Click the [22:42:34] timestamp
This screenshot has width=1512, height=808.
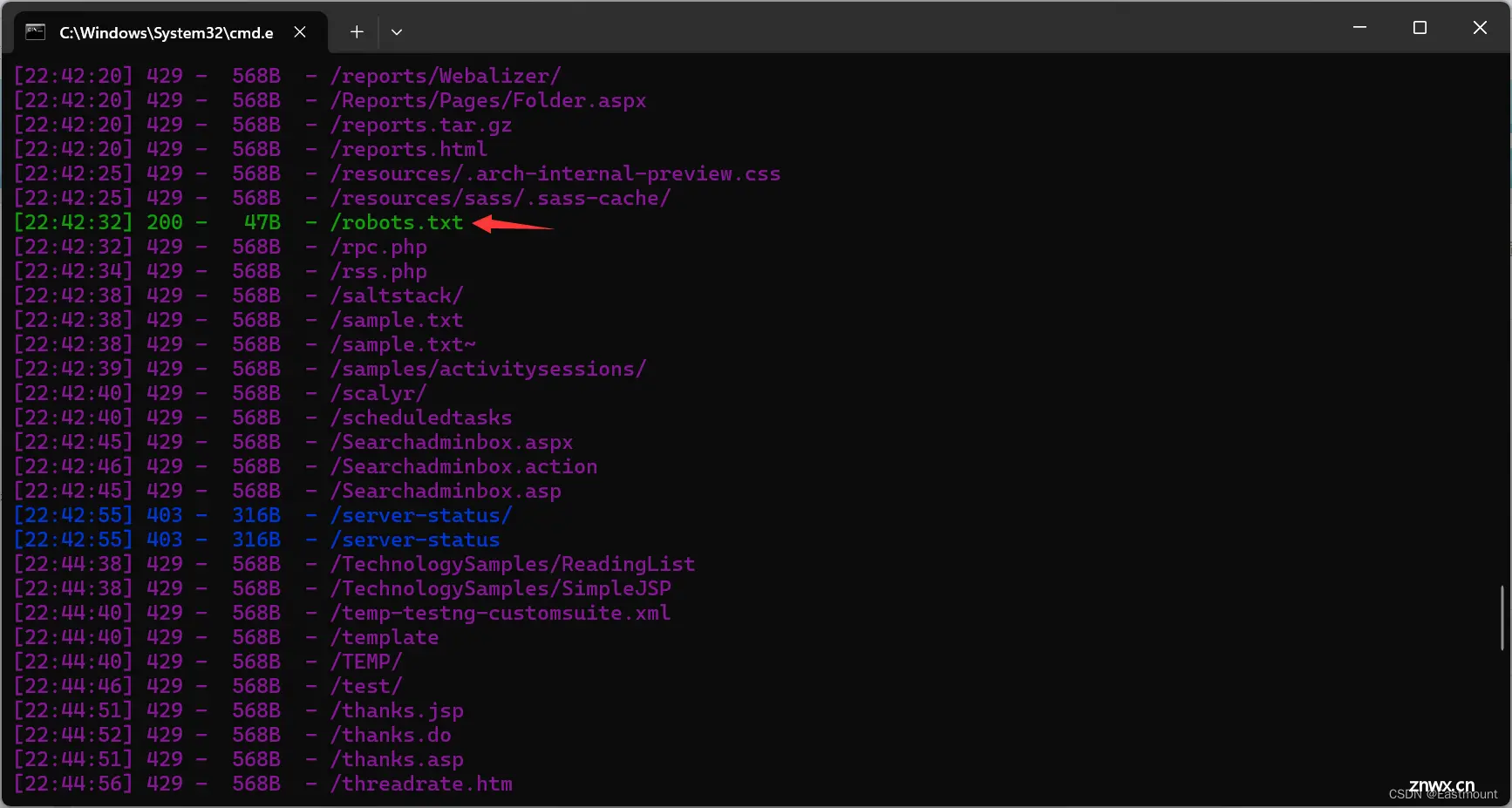[73, 272]
